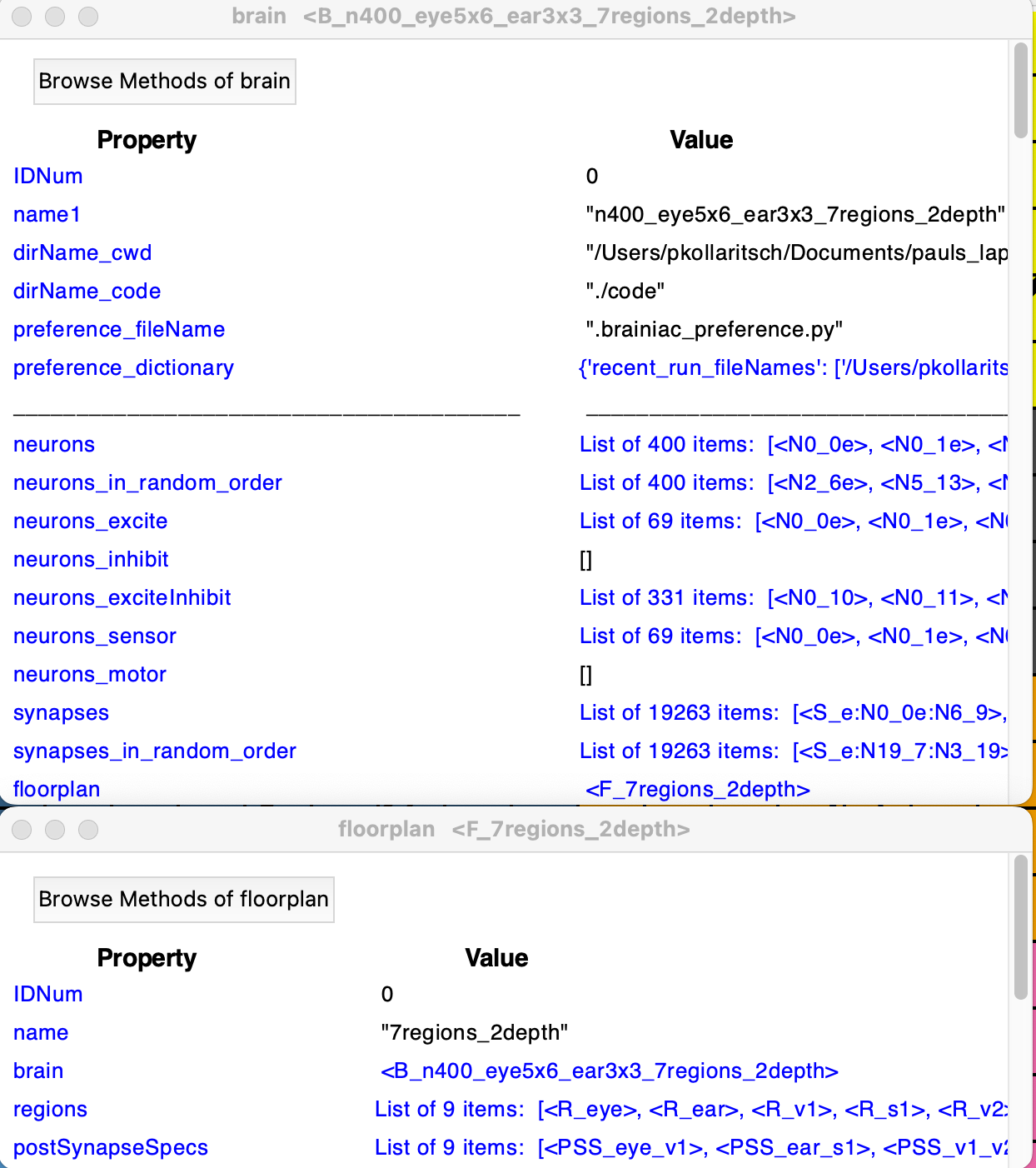Select the dirName_cwd property link
This screenshot has height=1168, width=1036.
[82, 252]
